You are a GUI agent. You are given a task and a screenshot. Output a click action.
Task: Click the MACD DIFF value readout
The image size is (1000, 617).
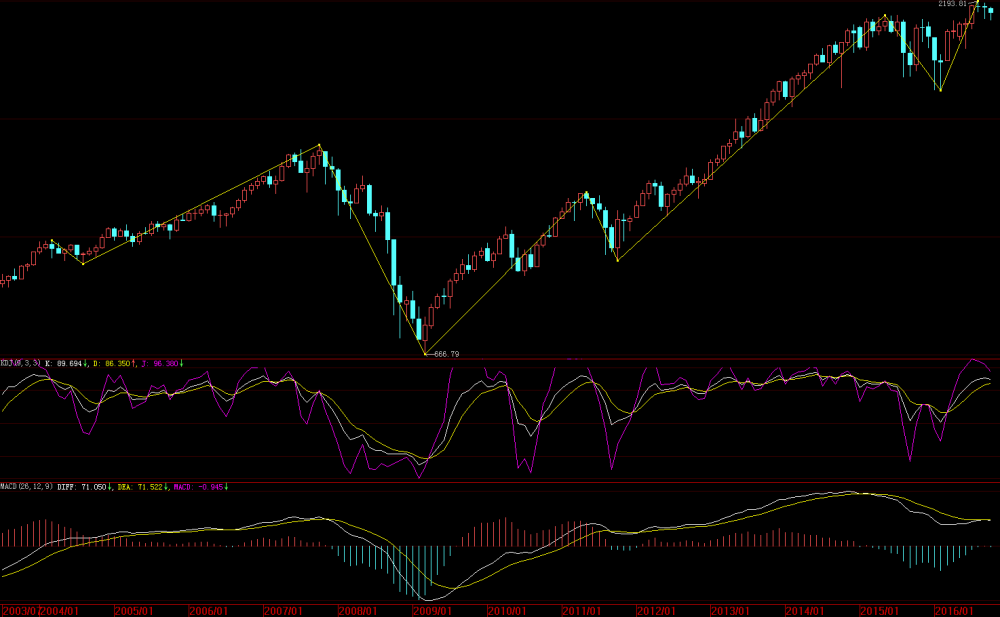pyautogui.click(x=86, y=487)
